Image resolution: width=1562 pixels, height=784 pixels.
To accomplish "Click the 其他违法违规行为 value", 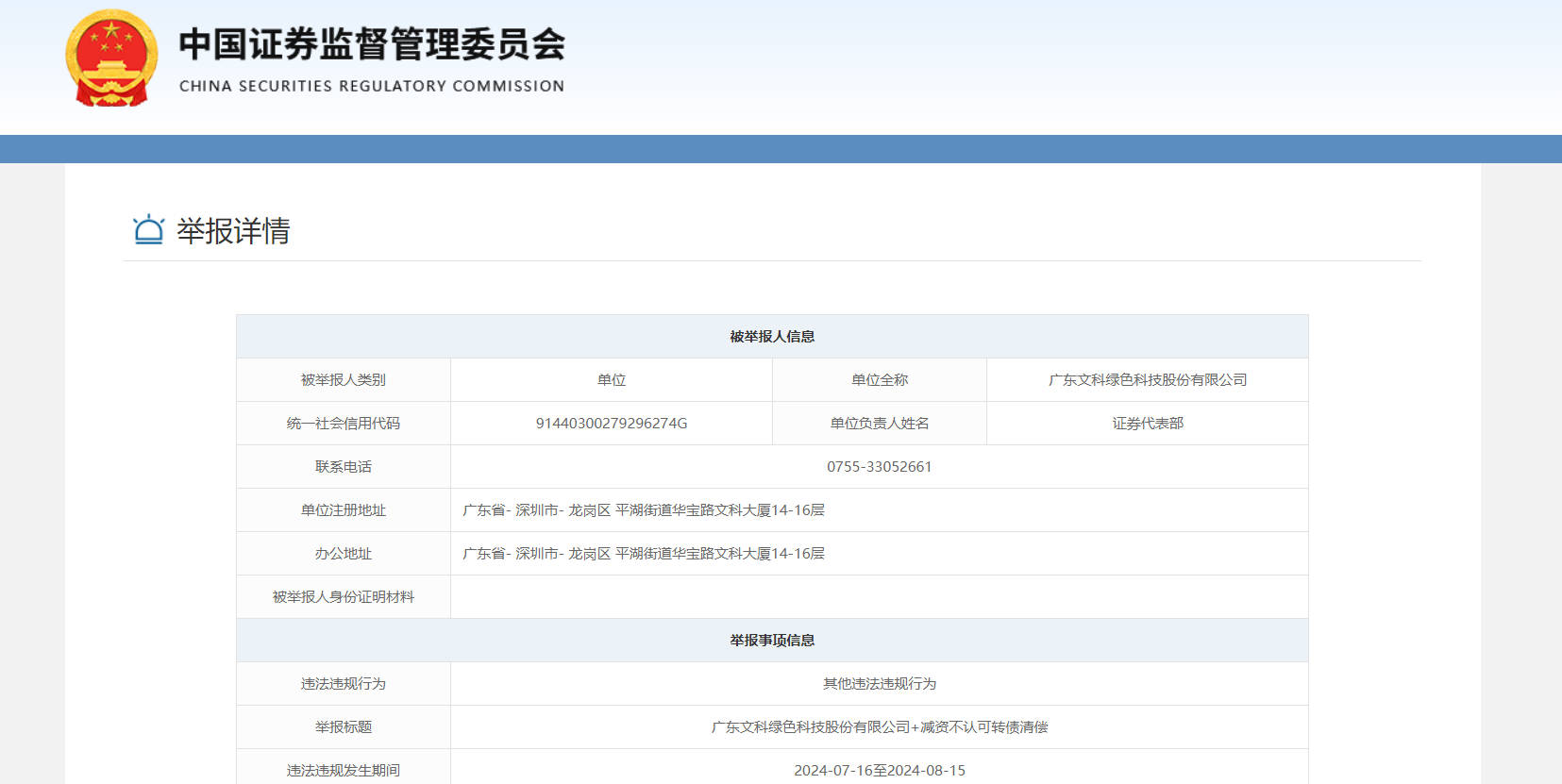I will (x=879, y=684).
